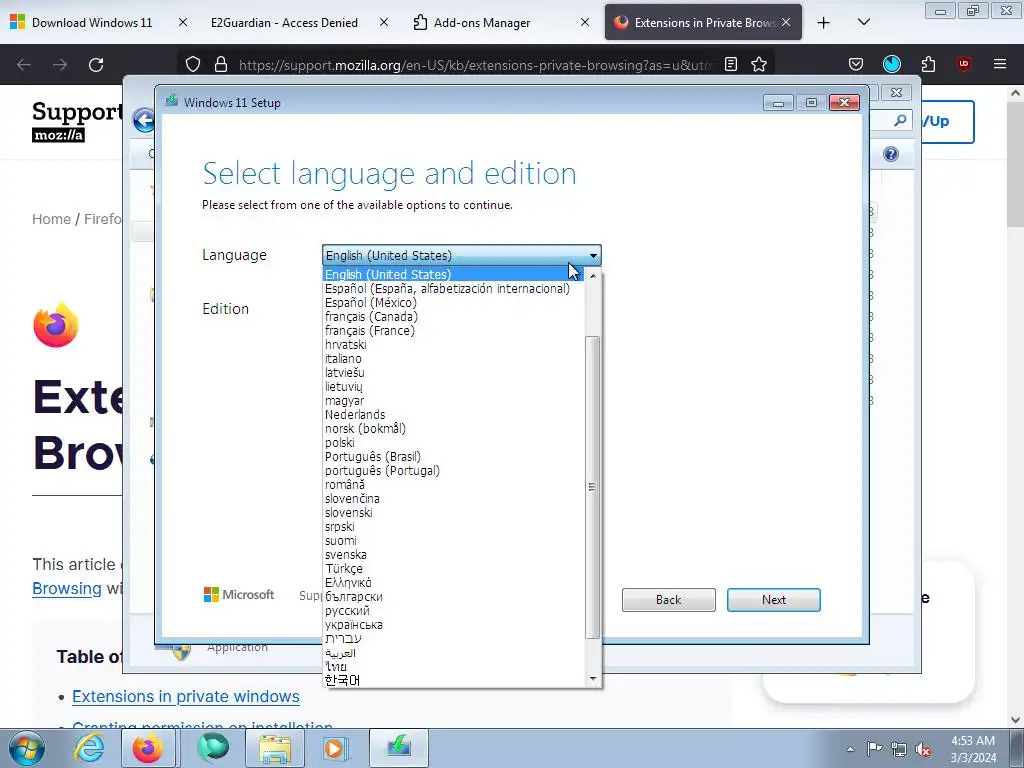Click the Action Center flag tray icon
1024x768 pixels.
click(x=874, y=748)
